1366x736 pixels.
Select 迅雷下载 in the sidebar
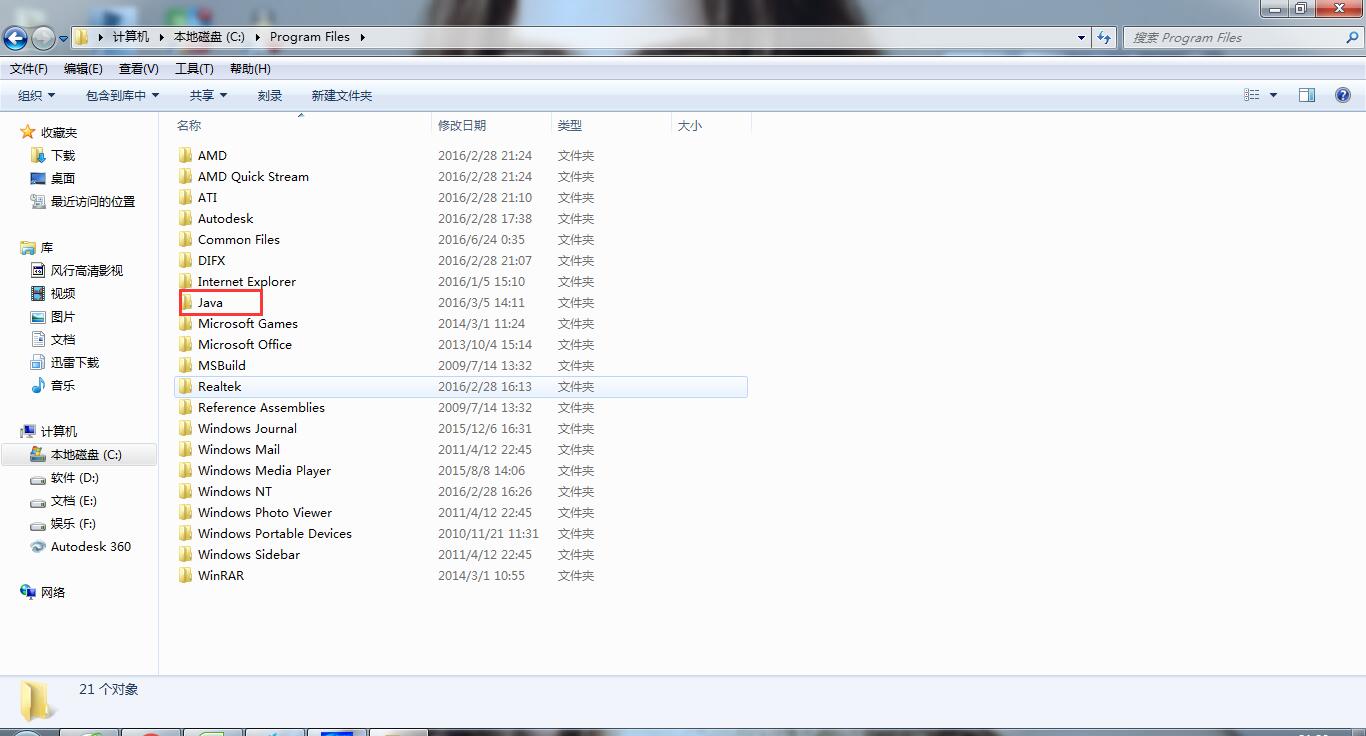[75, 362]
